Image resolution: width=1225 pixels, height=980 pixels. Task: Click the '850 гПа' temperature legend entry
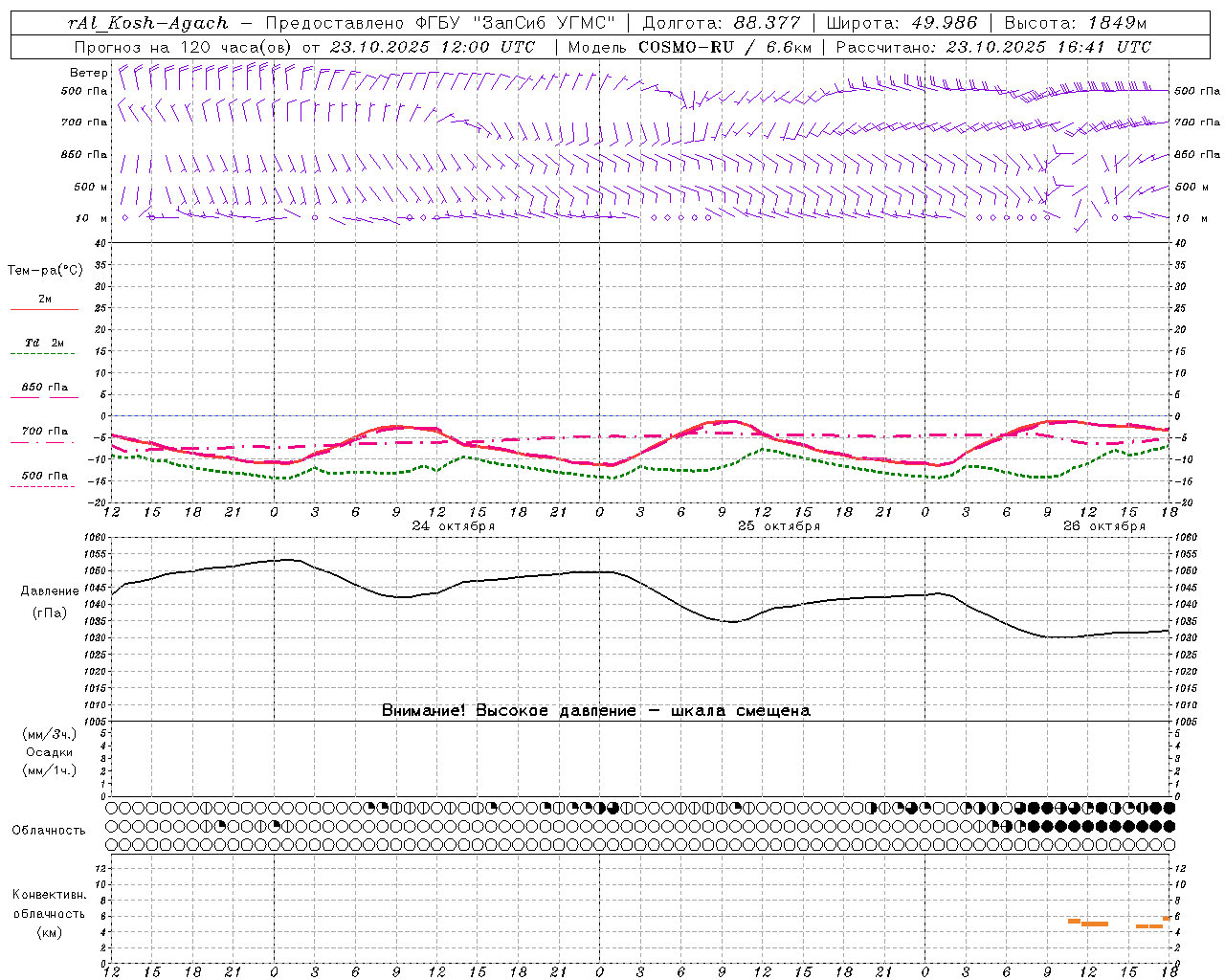pos(44,388)
